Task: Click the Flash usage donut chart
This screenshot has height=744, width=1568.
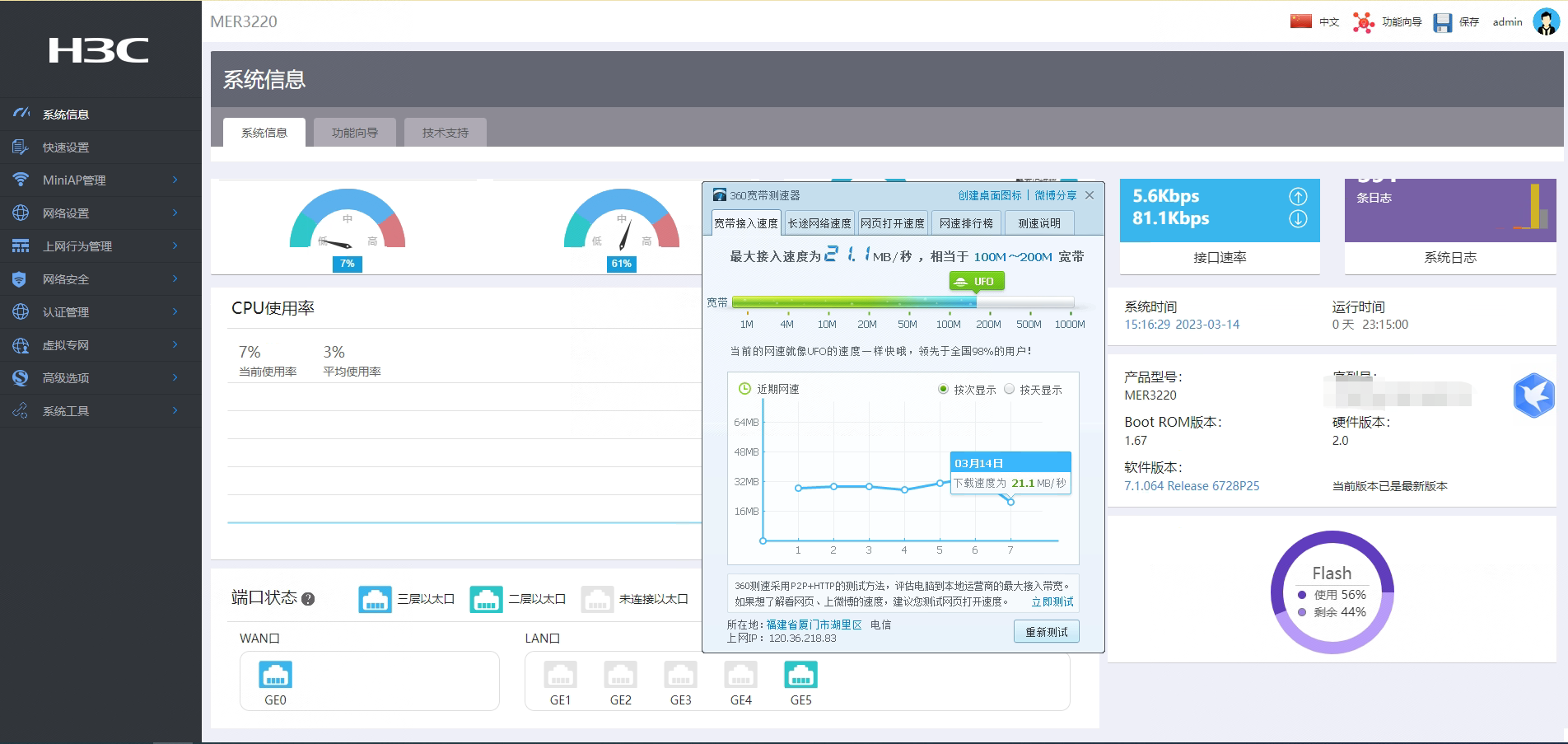Action: pos(1332,592)
